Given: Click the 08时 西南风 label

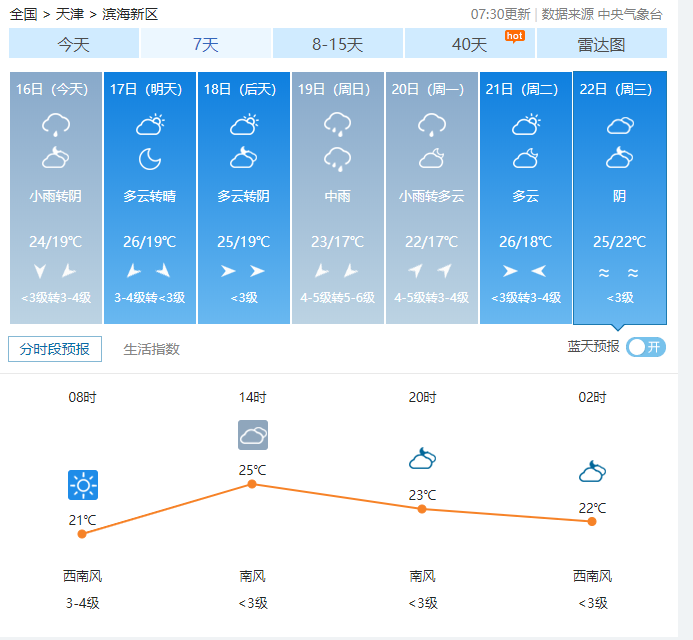Looking at the screenshot, I should [83, 576].
